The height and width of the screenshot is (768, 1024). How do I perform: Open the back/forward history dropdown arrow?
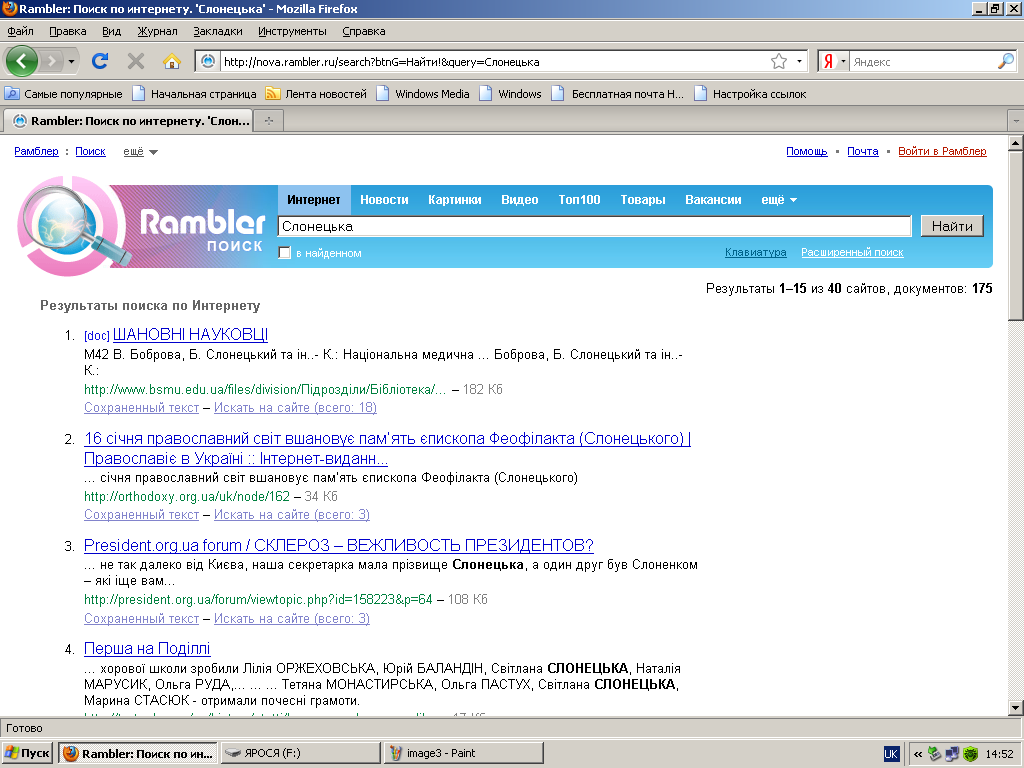71,62
